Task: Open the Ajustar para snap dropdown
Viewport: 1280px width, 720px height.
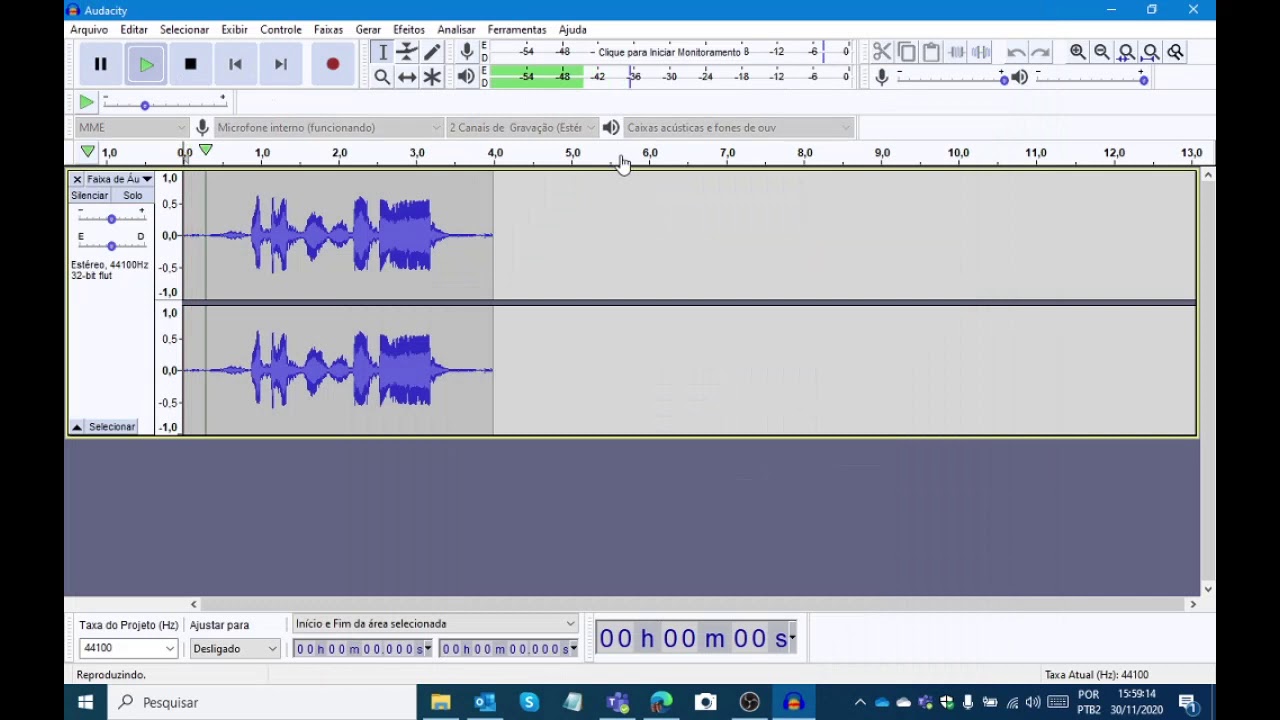Action: click(235, 648)
